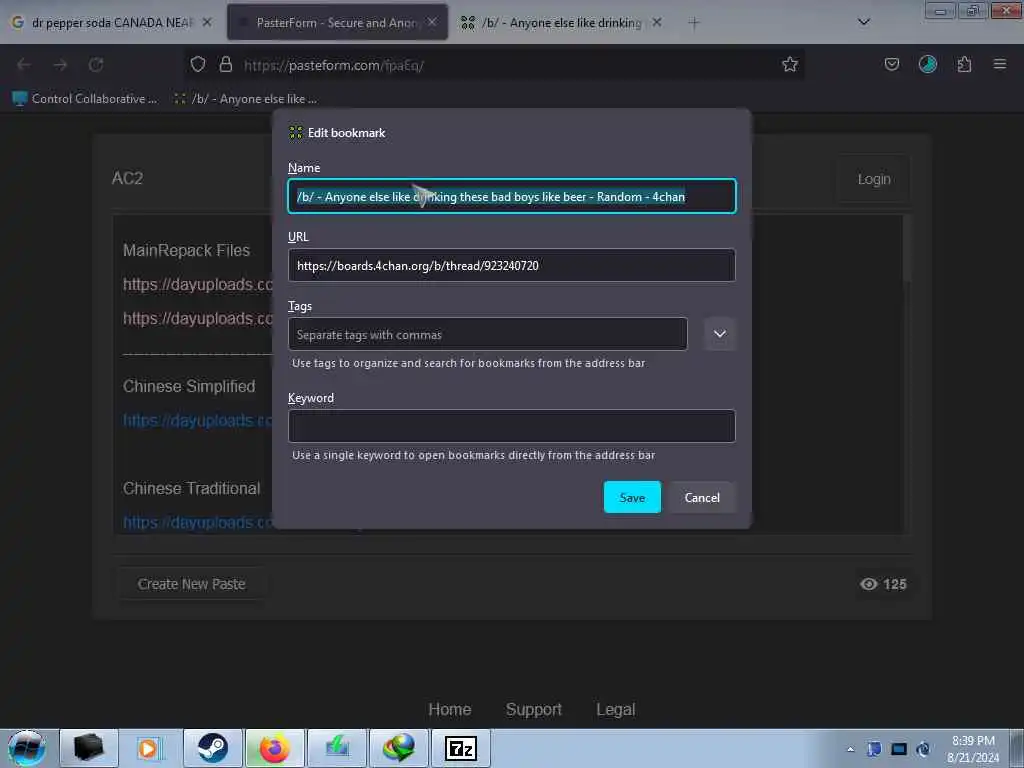Viewport: 1024px width, 768px height.
Task: Click the dayuploads link under Chinese Simplified
Action: tap(197, 421)
